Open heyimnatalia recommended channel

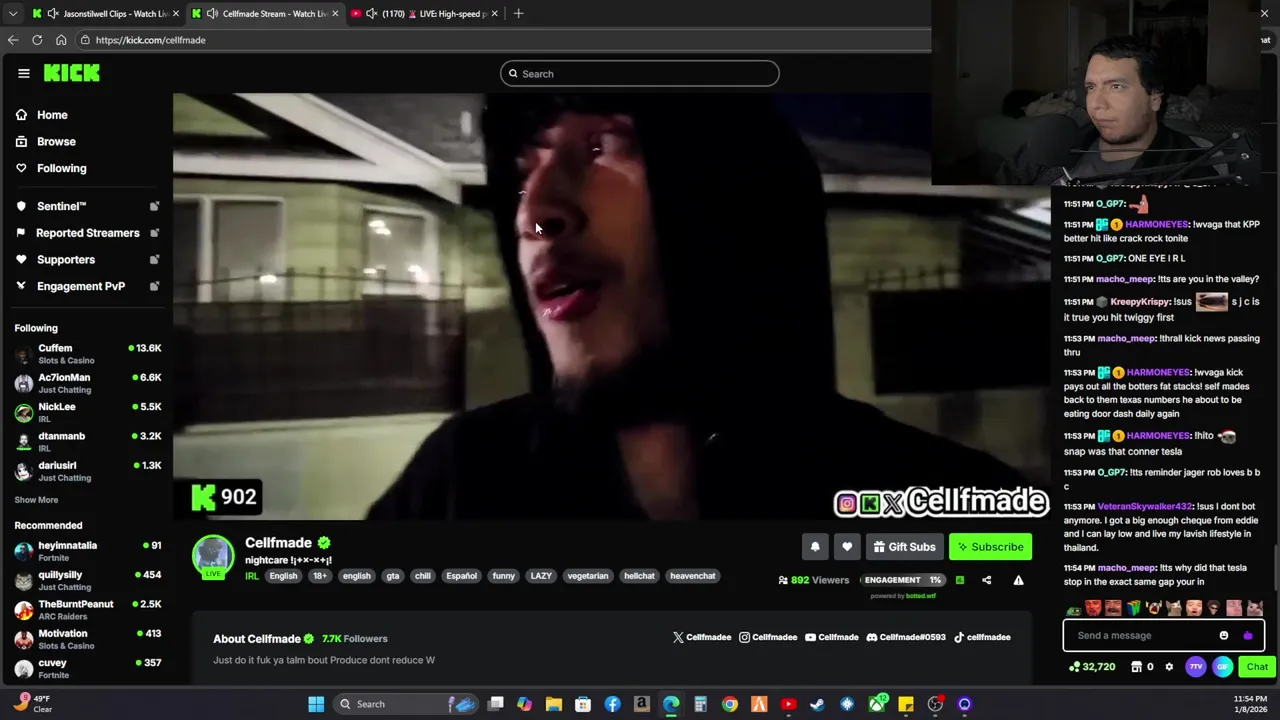(88, 551)
